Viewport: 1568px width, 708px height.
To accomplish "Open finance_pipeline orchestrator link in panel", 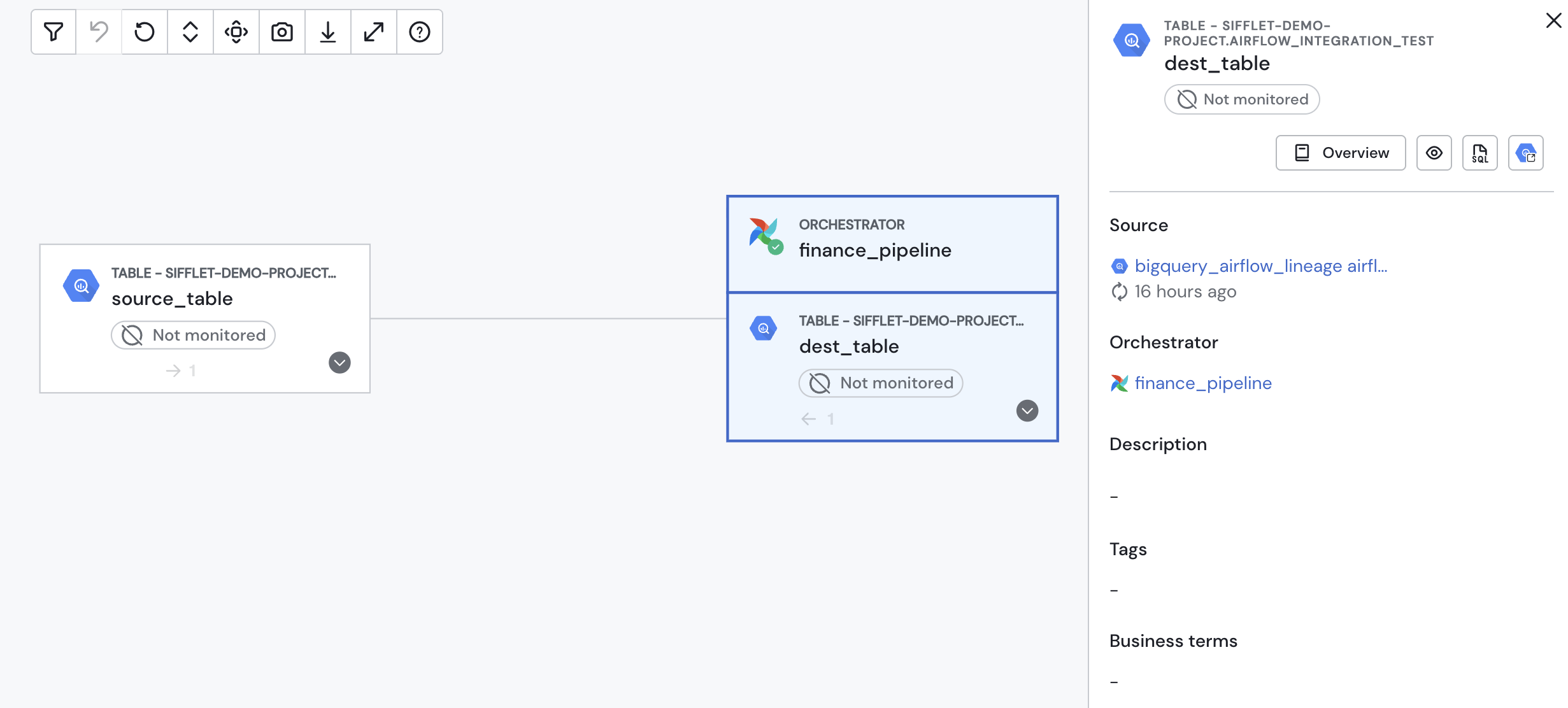I will coord(1202,383).
